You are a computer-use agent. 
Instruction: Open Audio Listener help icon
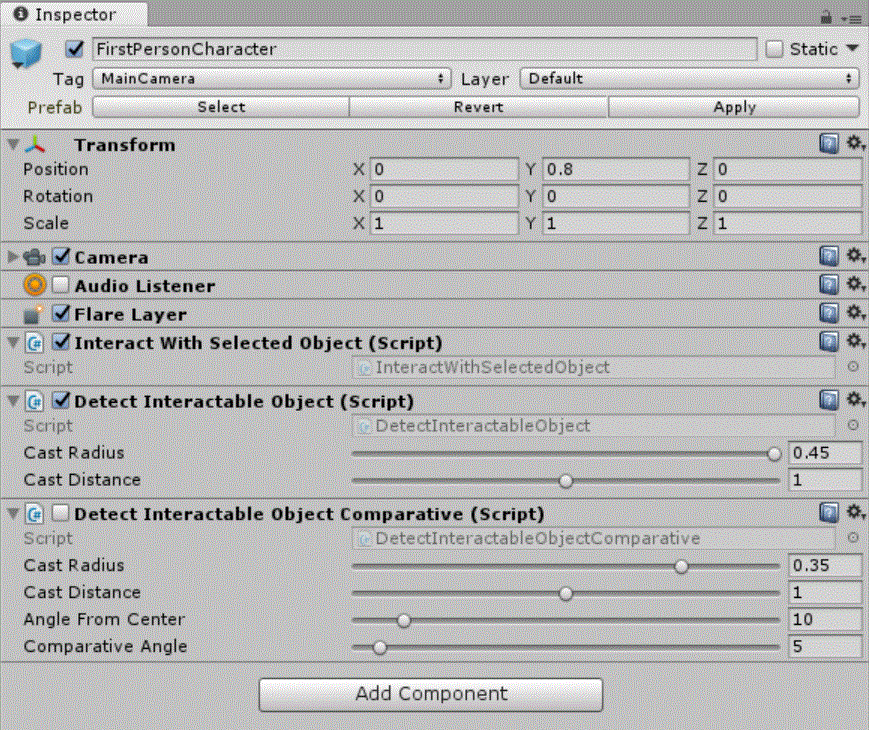click(829, 284)
